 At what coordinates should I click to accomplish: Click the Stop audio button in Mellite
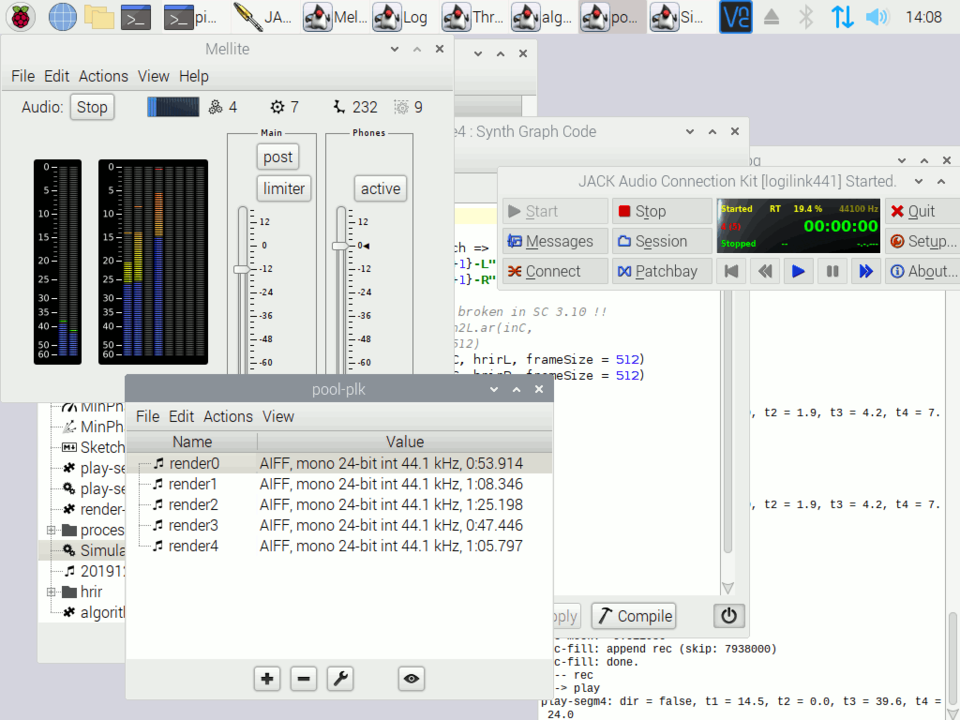pos(92,107)
